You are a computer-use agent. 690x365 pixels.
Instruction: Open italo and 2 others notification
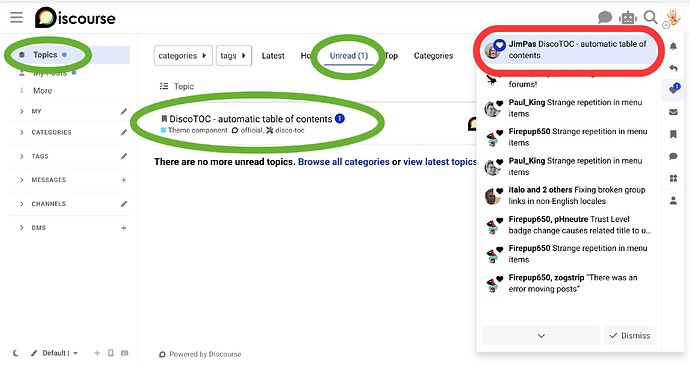point(569,195)
